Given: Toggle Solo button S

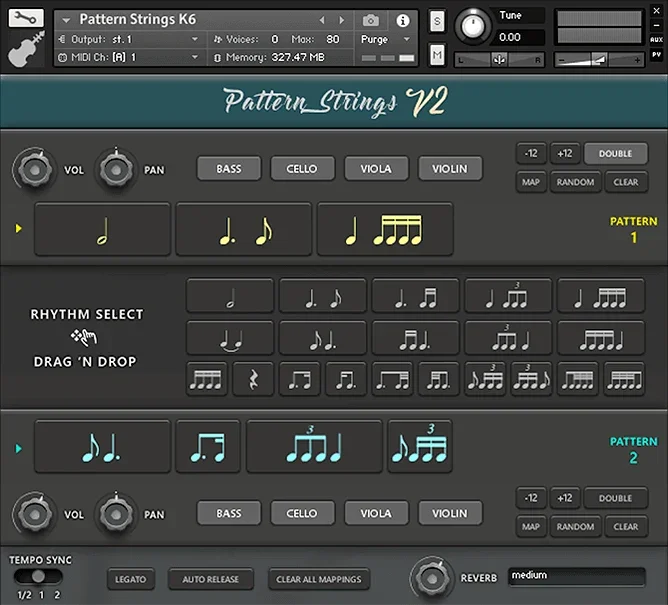Looking at the screenshot, I should click(437, 21).
